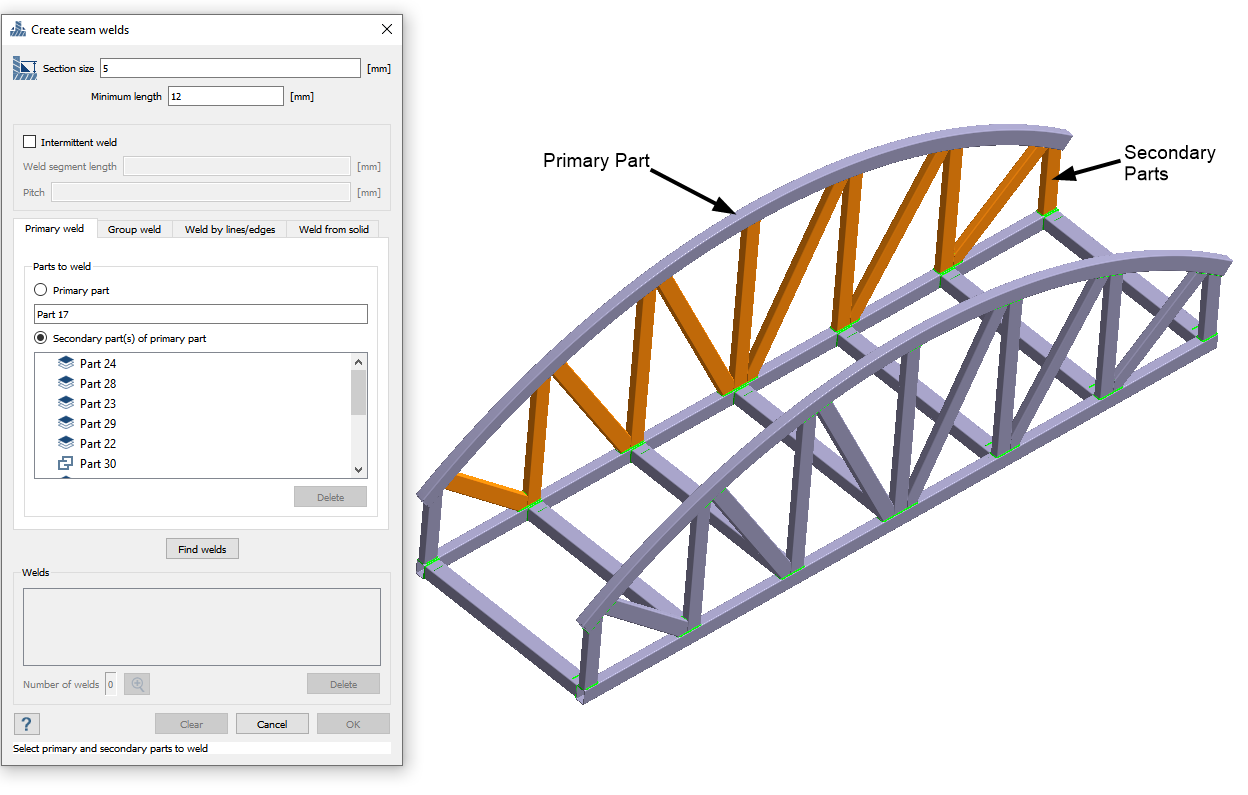The width and height of the screenshot is (1248, 795).
Task: Click the Section size weld icon
Action: click(x=24, y=68)
